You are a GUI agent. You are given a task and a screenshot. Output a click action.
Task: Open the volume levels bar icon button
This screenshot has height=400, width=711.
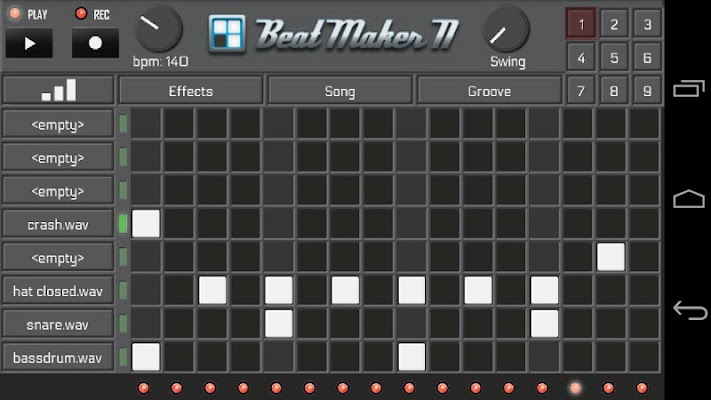pyautogui.click(x=58, y=90)
